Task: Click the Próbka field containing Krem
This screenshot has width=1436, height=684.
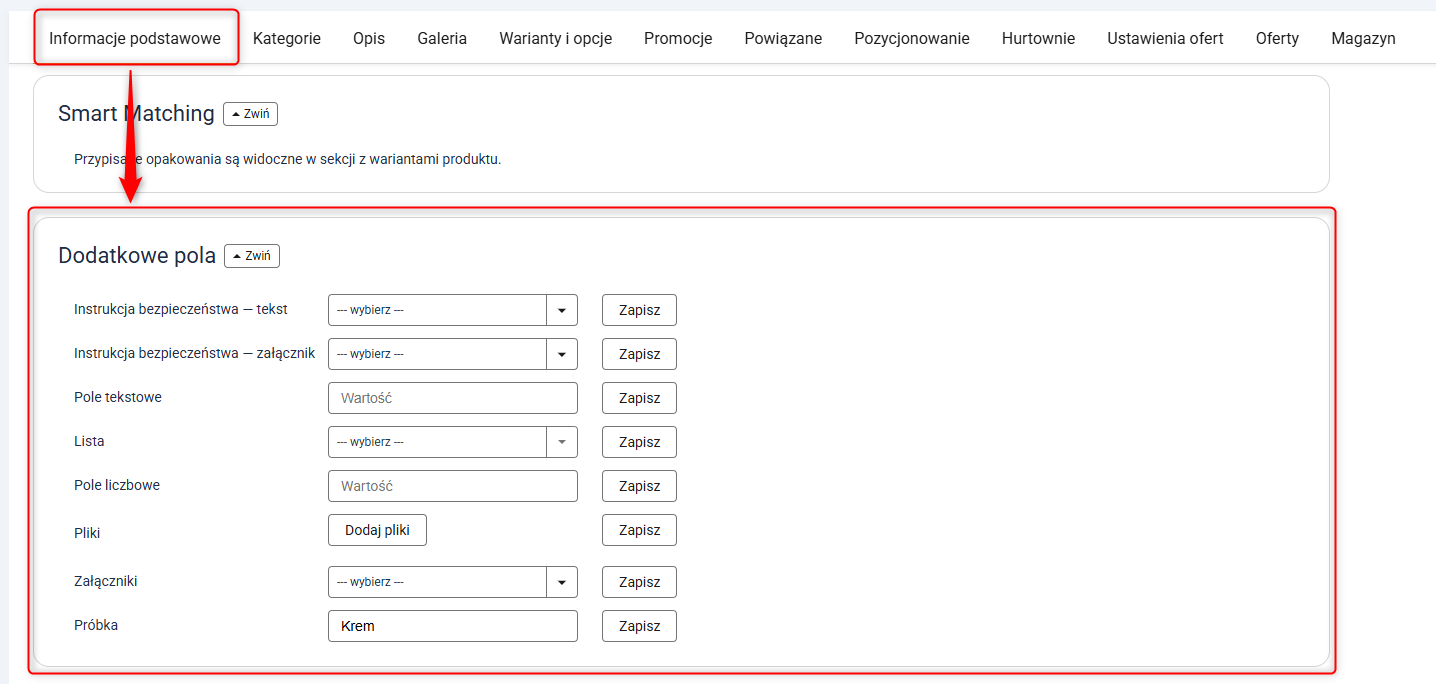Action: click(x=452, y=626)
